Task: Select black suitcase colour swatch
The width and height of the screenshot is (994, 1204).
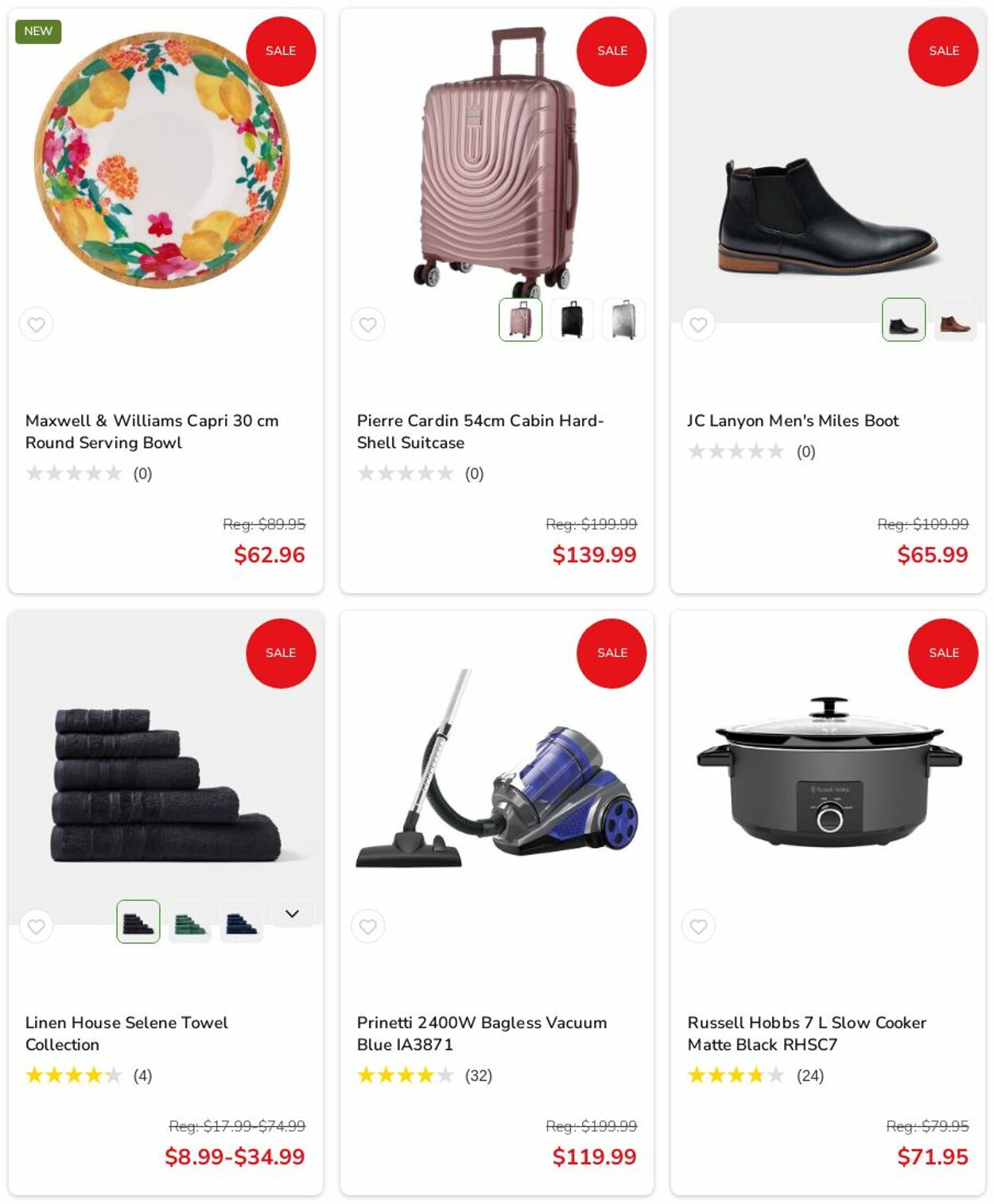Action: click(x=572, y=320)
